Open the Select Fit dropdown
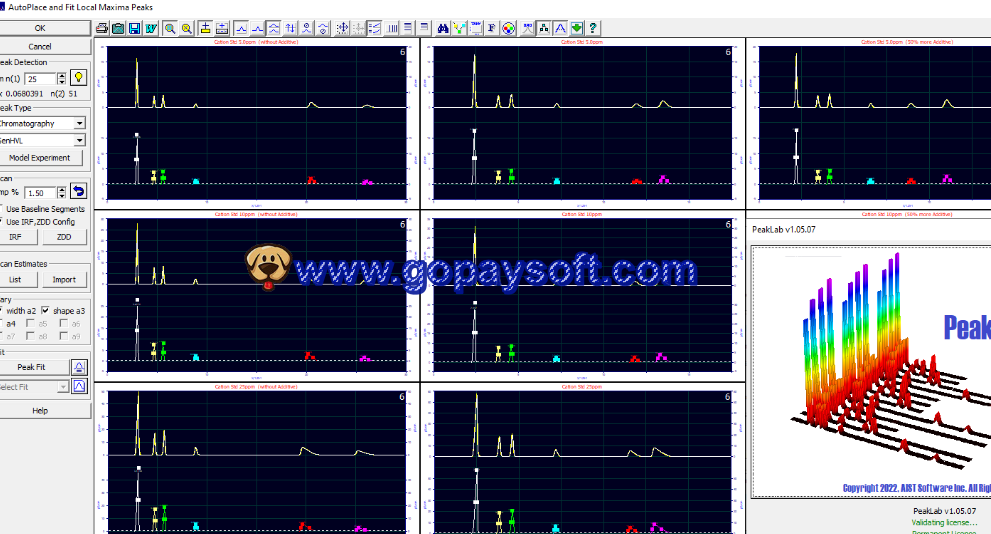This screenshot has width=991, height=534. click(x=63, y=387)
